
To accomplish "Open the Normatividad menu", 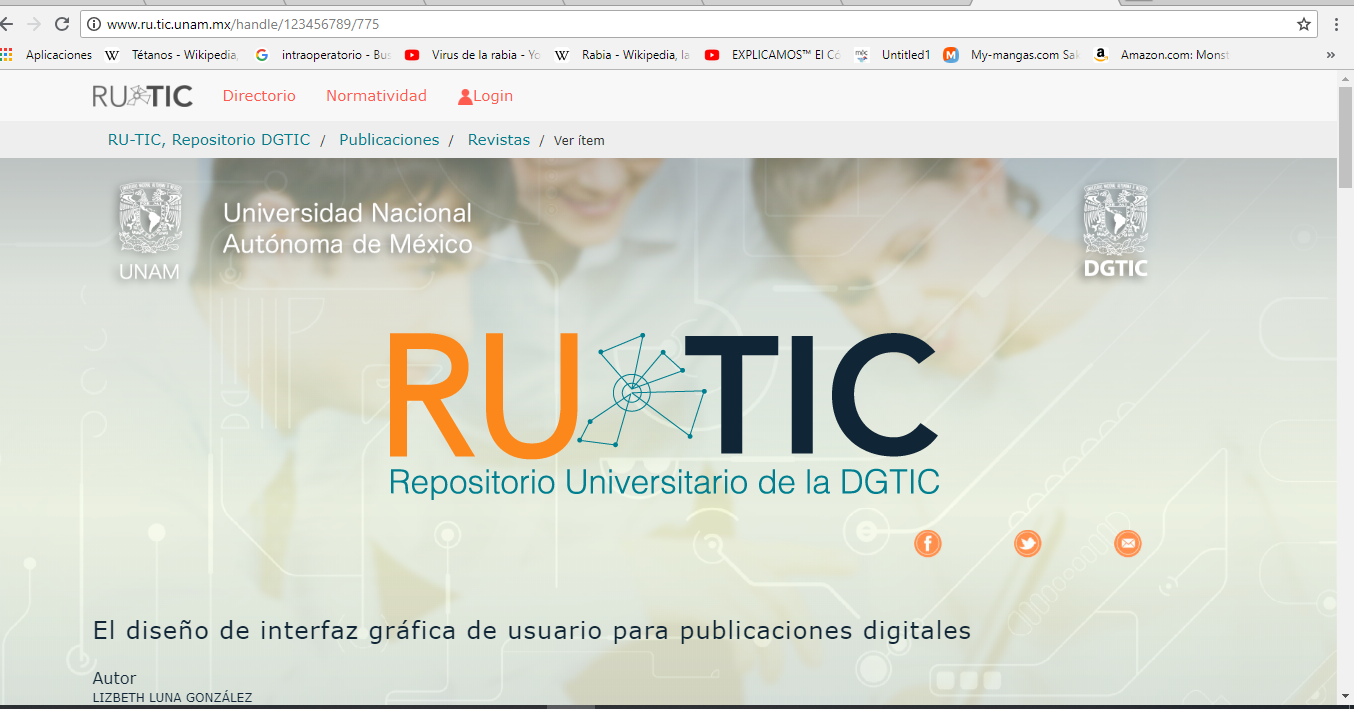I will (x=376, y=95).
